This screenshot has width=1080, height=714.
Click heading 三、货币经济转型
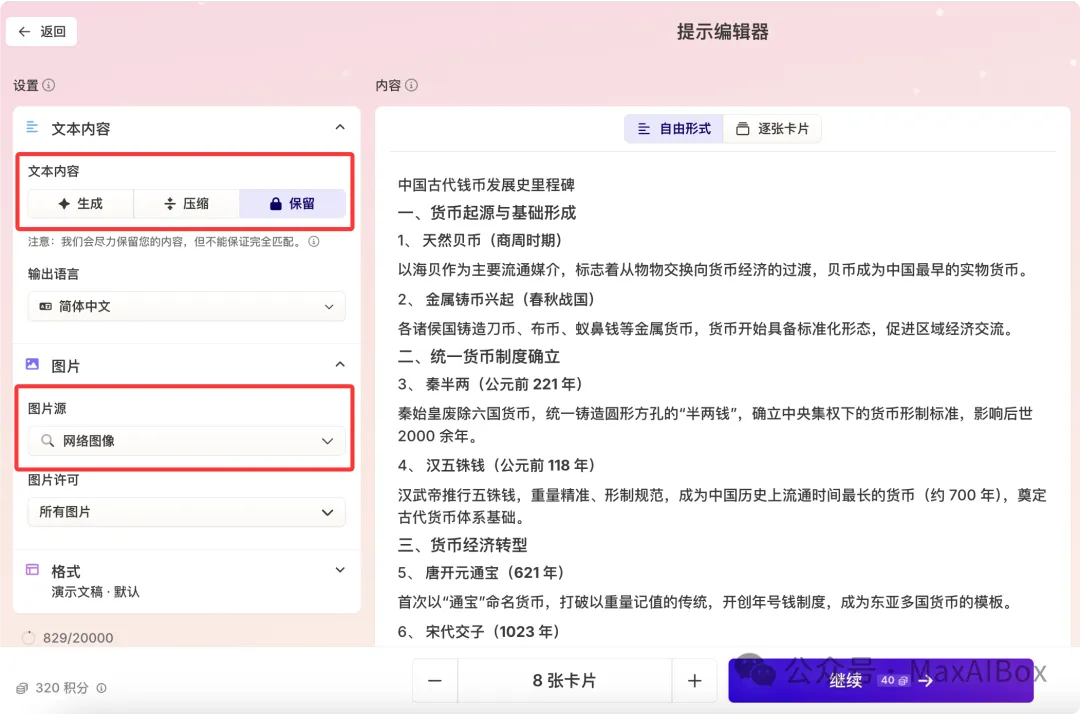pos(463,545)
